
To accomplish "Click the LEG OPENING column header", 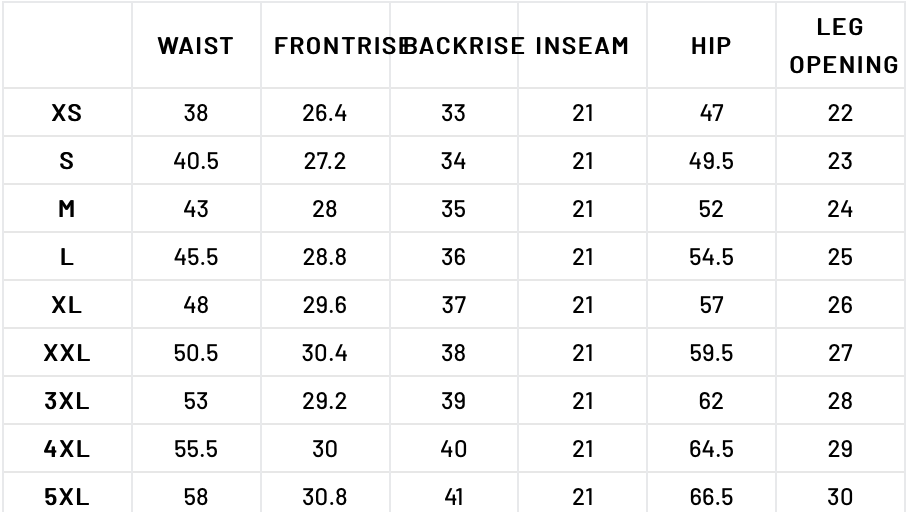I will [x=843, y=46].
